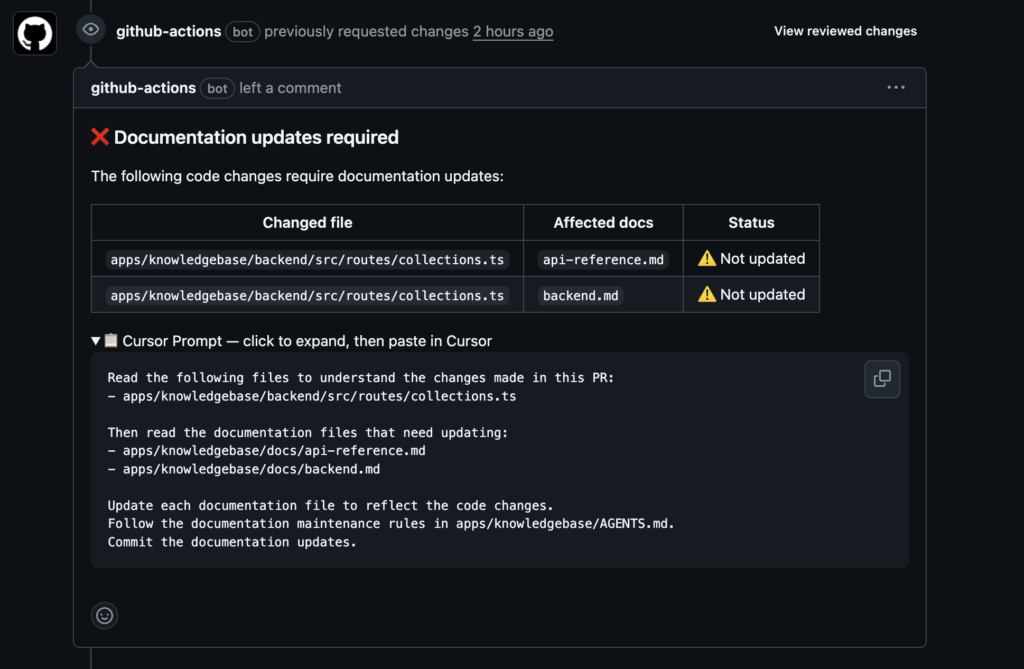
Task: Click github-actions author name in comment header
Action: (x=143, y=88)
